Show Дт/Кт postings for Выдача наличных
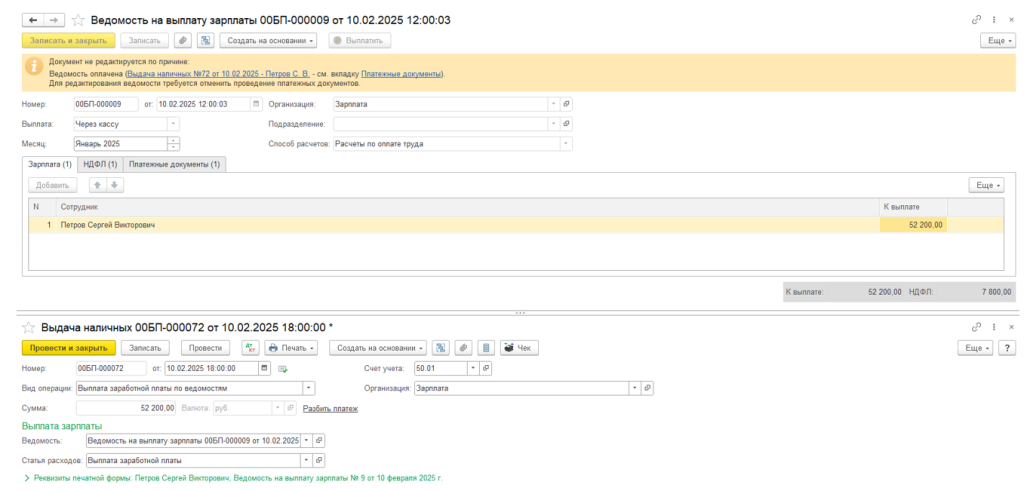The height and width of the screenshot is (491, 1024). coord(249,348)
